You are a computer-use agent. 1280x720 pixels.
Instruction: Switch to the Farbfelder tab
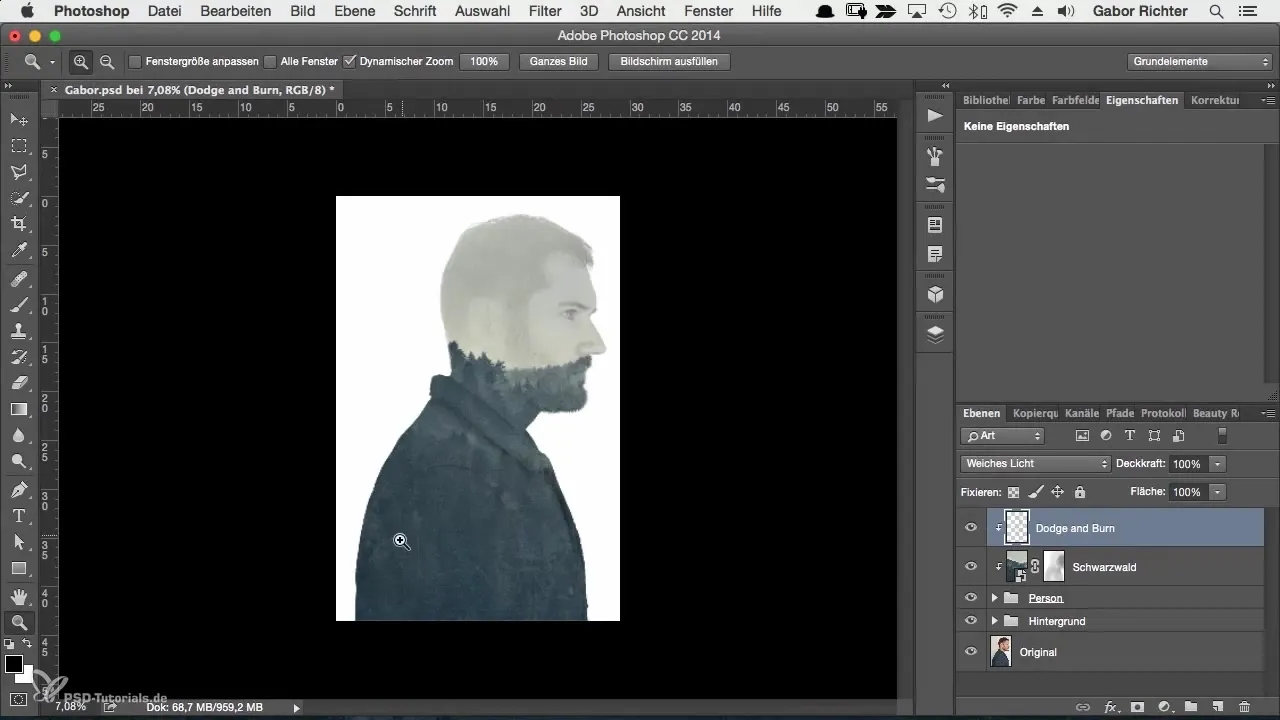click(1074, 100)
